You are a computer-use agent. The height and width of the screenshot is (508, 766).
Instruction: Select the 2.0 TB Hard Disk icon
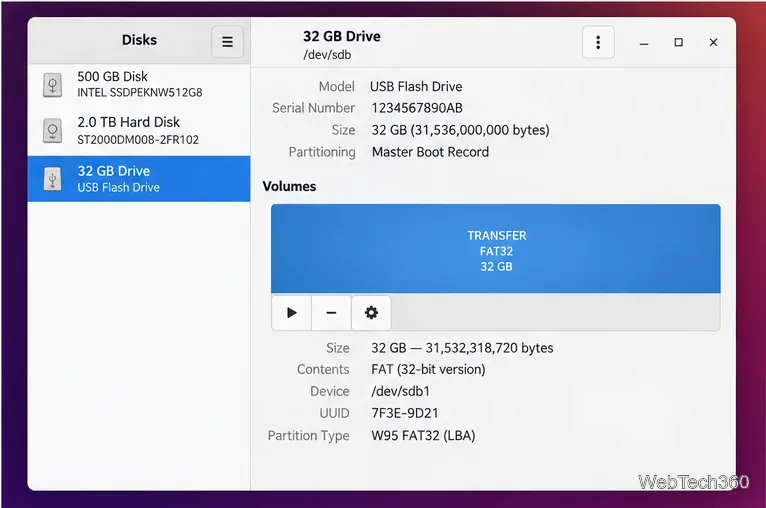pyautogui.click(x=52, y=130)
